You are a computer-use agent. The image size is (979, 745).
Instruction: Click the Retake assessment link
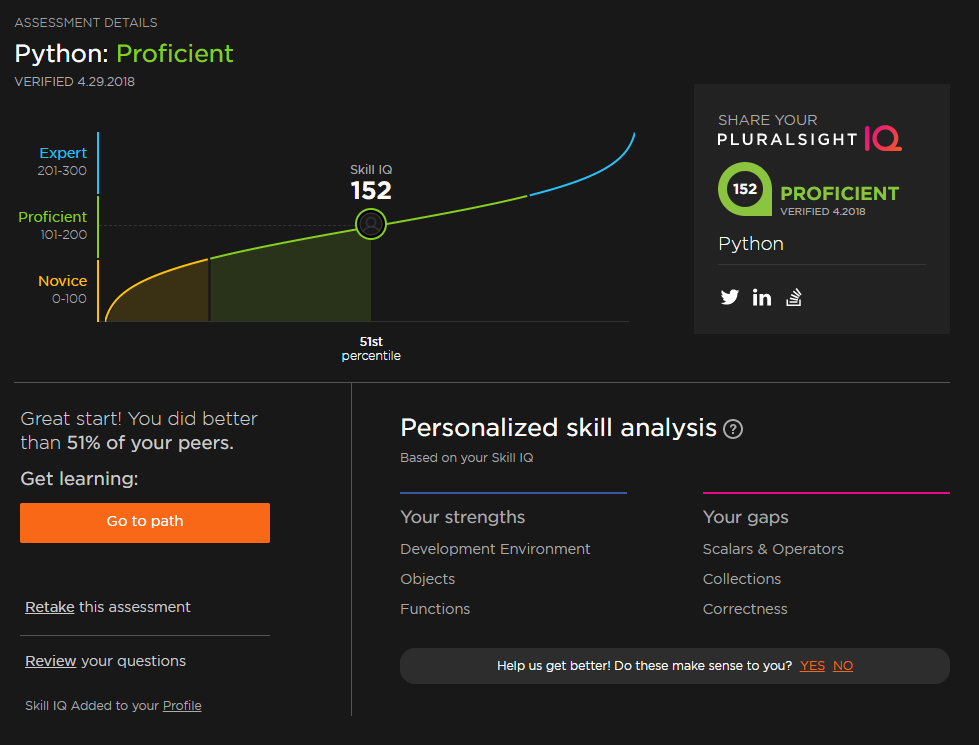click(x=49, y=607)
